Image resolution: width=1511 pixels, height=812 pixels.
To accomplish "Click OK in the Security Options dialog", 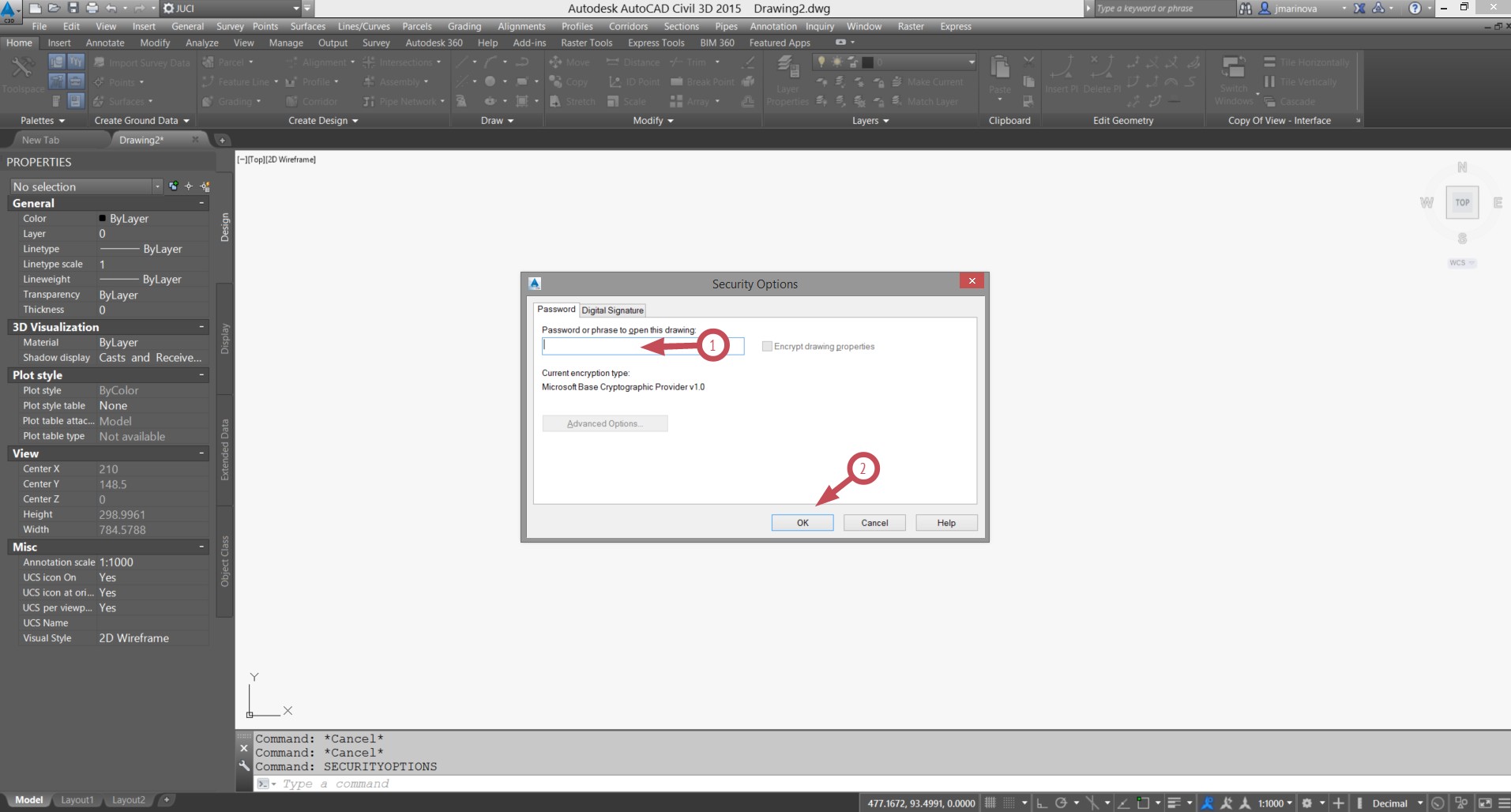I will pyautogui.click(x=802, y=523).
